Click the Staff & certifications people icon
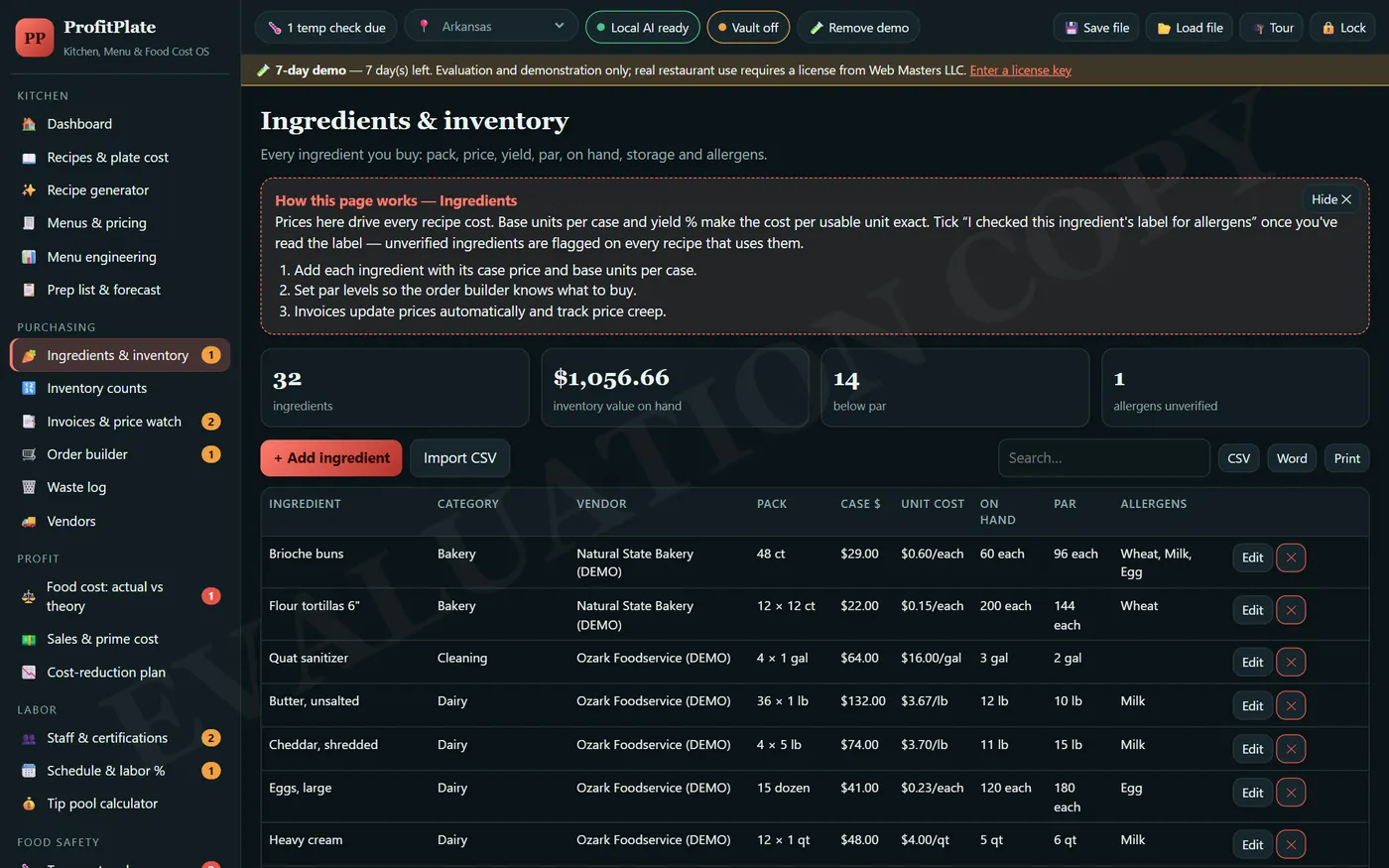Viewport: 1389px width, 868px height. point(29,738)
